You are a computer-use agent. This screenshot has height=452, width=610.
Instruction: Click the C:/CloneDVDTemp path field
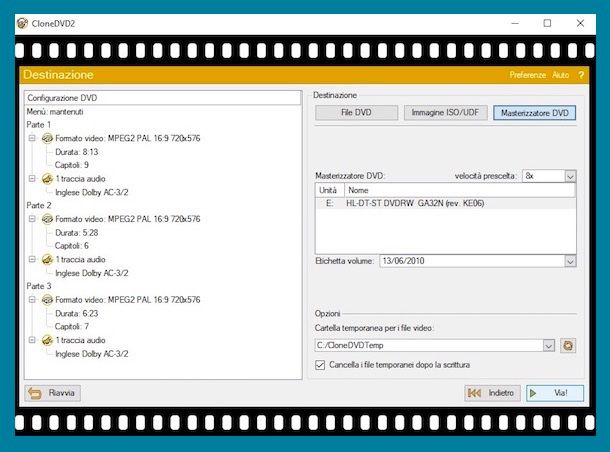pyautogui.click(x=429, y=345)
